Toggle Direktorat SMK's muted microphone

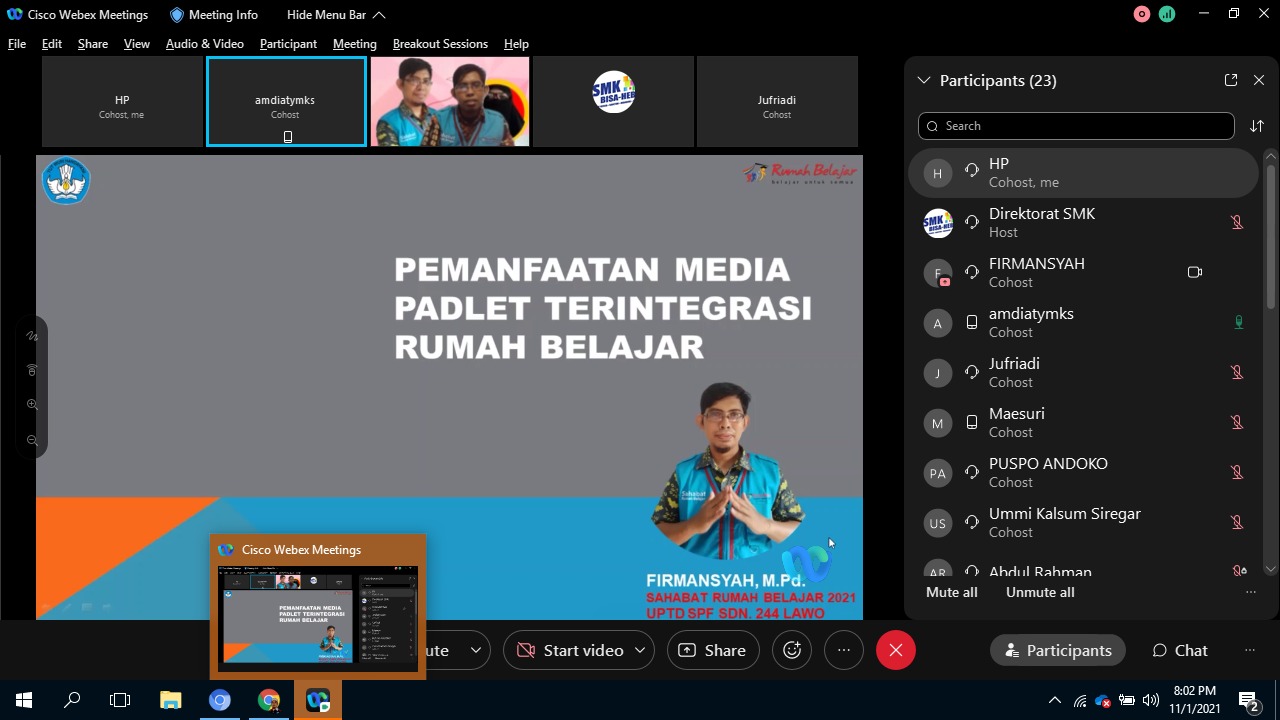(x=1237, y=222)
